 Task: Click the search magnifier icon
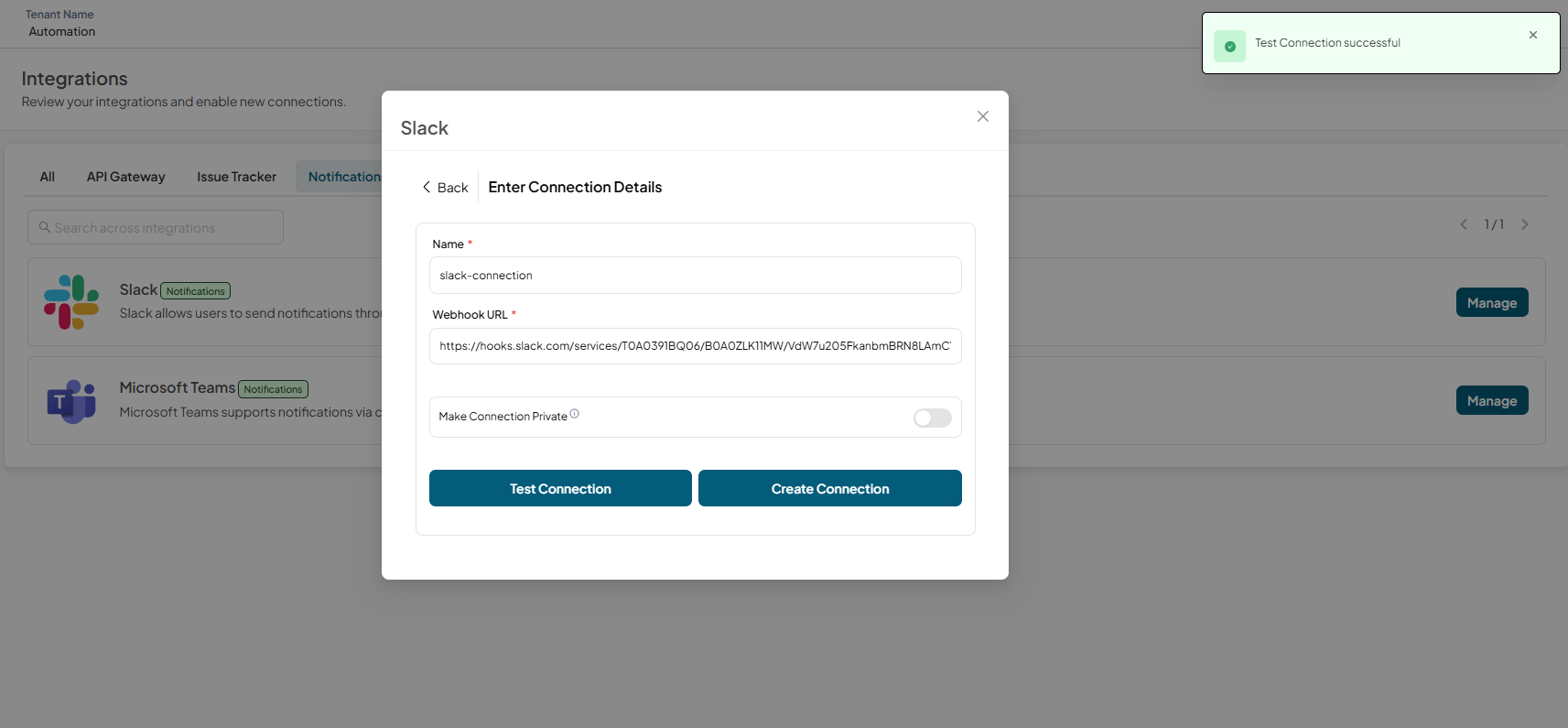point(44,227)
